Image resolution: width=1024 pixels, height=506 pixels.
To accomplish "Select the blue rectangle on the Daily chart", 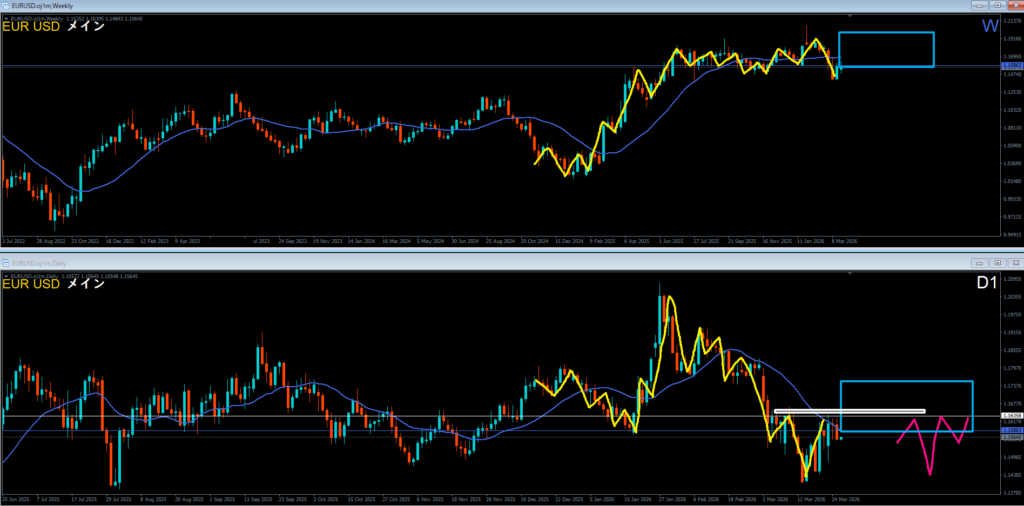I will click(x=906, y=382).
